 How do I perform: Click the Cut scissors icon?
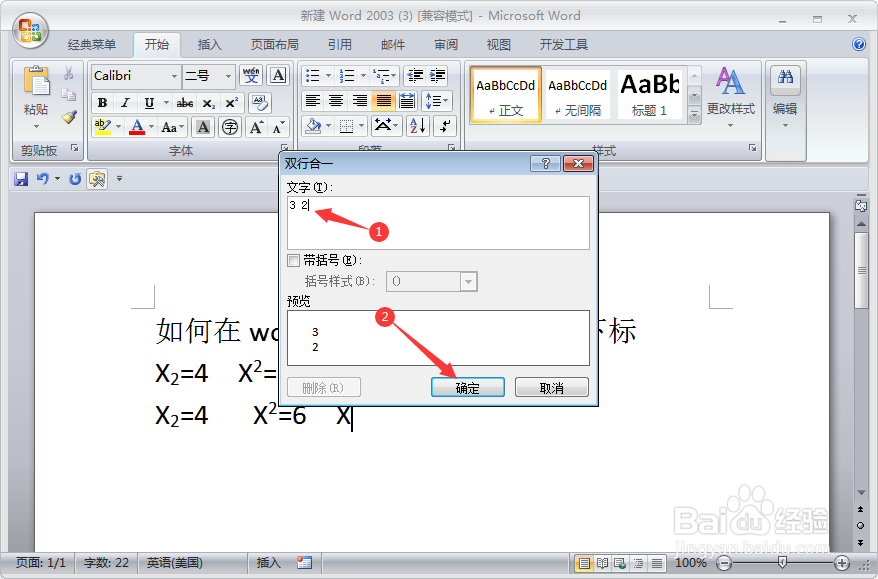(68, 74)
